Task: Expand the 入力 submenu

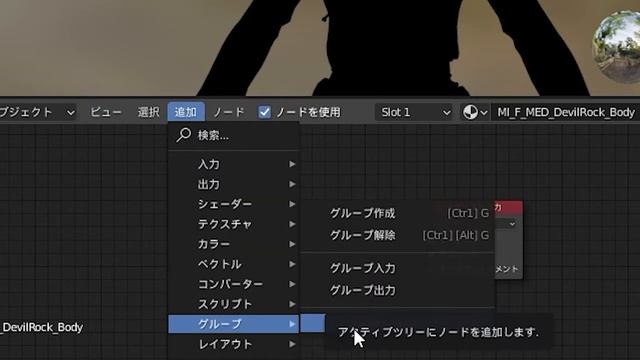Action: pyautogui.click(x=234, y=164)
